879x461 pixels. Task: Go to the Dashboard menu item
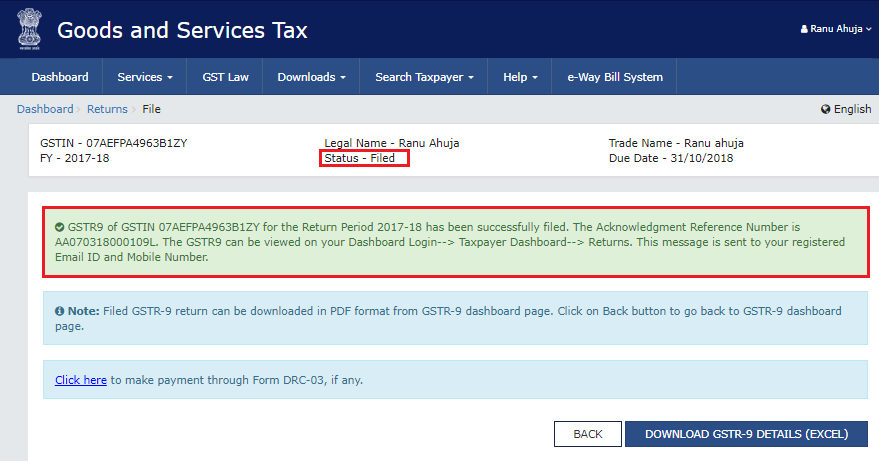coord(59,77)
